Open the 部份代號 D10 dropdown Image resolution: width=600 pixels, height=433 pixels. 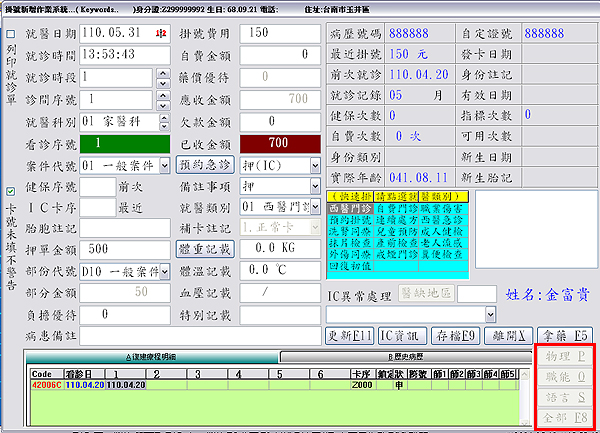[x=161, y=271]
